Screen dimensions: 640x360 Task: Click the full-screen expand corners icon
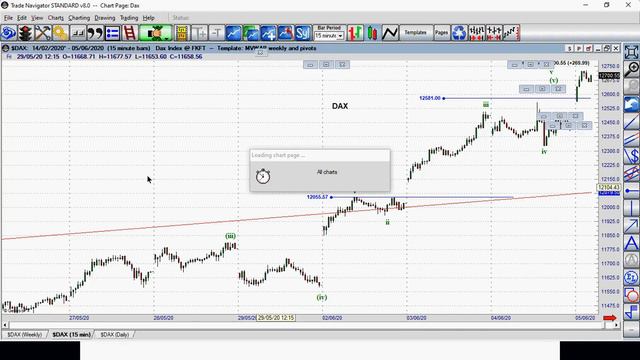pos(631,52)
